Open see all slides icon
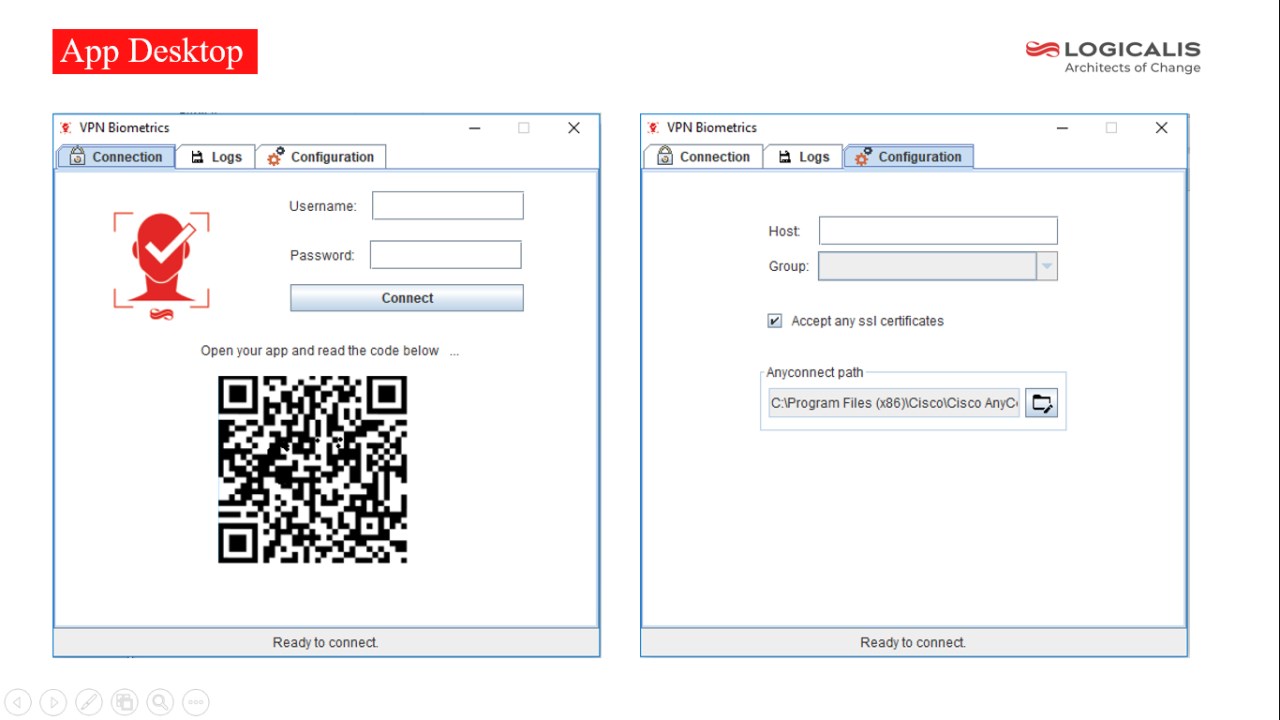 pos(125,702)
